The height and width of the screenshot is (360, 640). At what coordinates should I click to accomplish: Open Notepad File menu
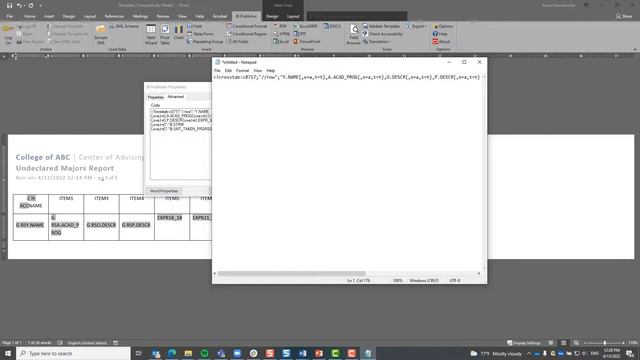[217, 71]
